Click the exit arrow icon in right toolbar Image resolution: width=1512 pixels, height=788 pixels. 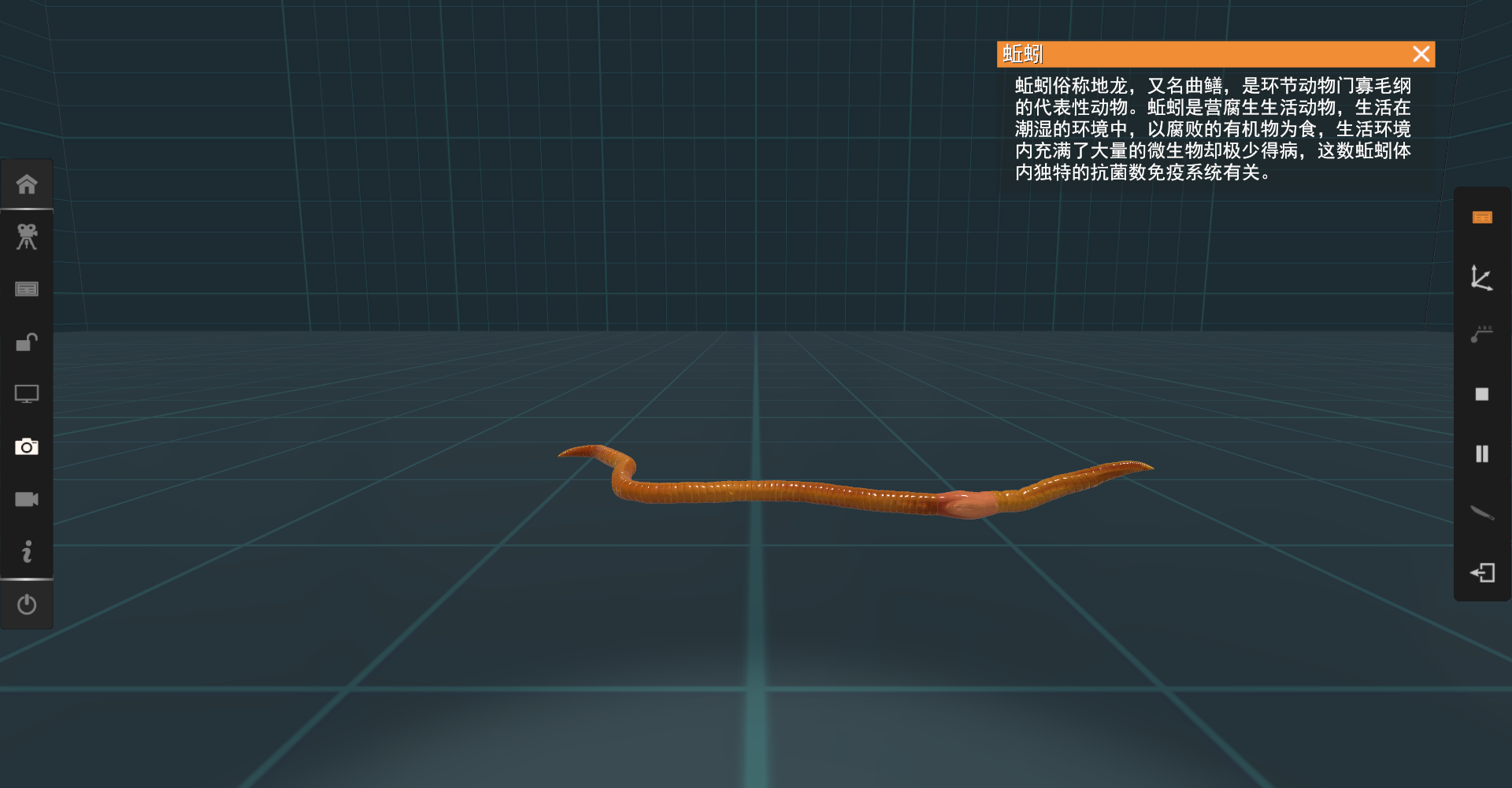point(1482,572)
